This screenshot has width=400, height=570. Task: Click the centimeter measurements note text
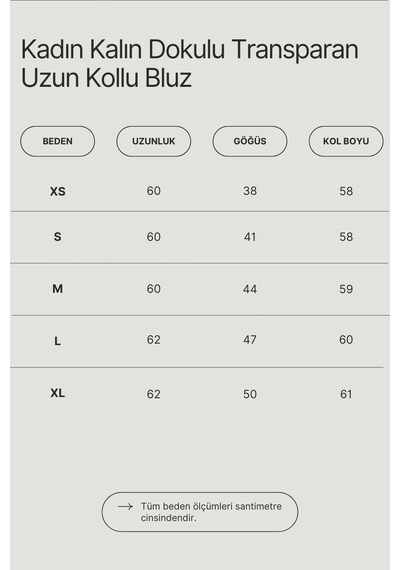(211, 512)
